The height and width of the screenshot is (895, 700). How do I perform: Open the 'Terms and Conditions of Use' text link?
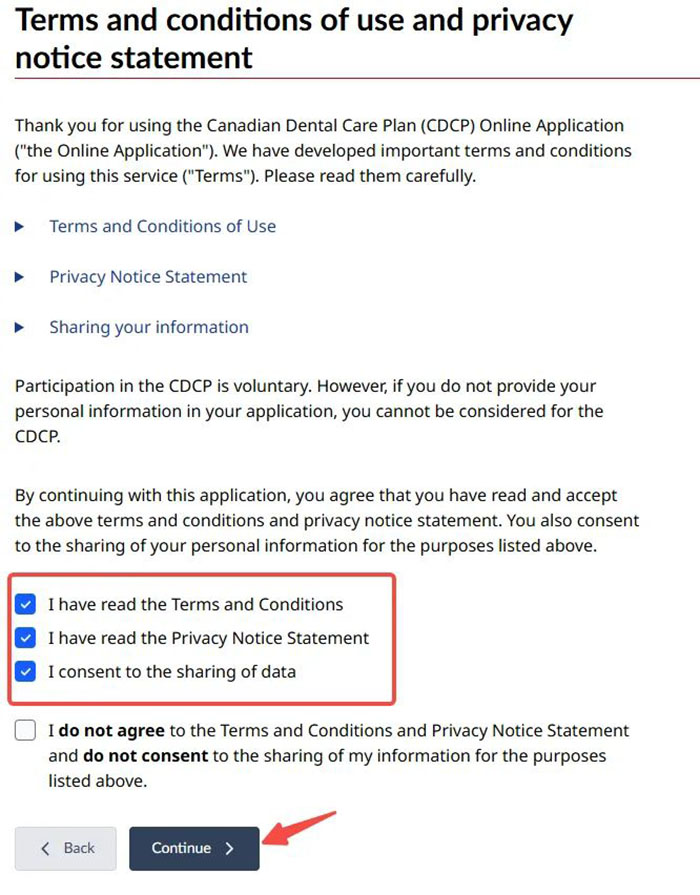point(162,226)
